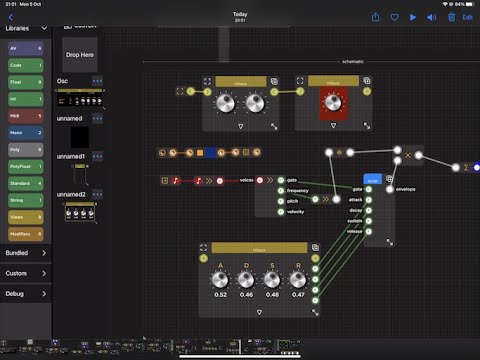Expand the Custom section

tap(26, 273)
